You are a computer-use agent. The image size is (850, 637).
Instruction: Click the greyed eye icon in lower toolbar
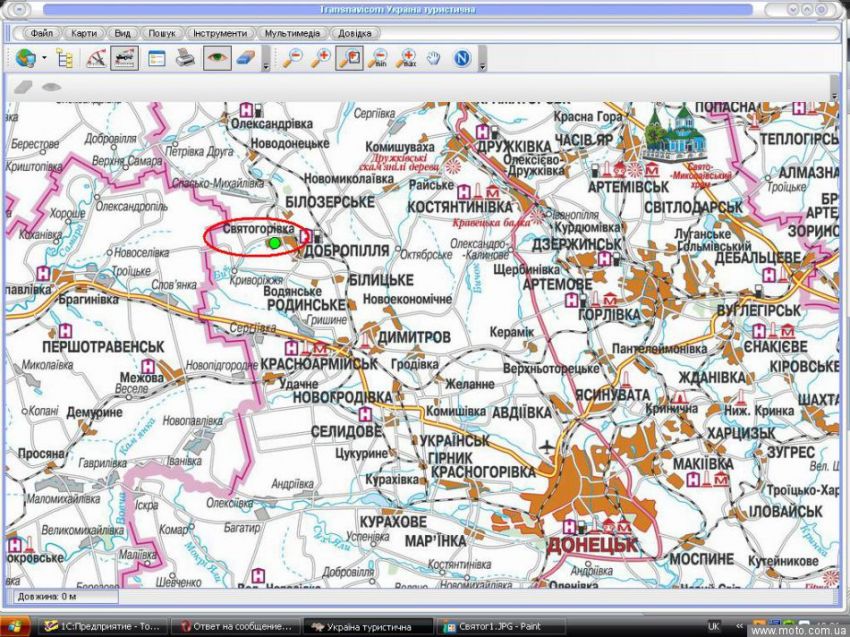51,87
